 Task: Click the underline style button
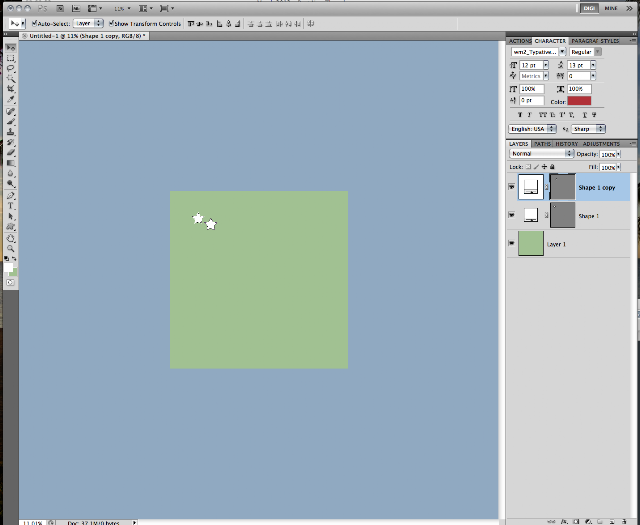point(584,115)
